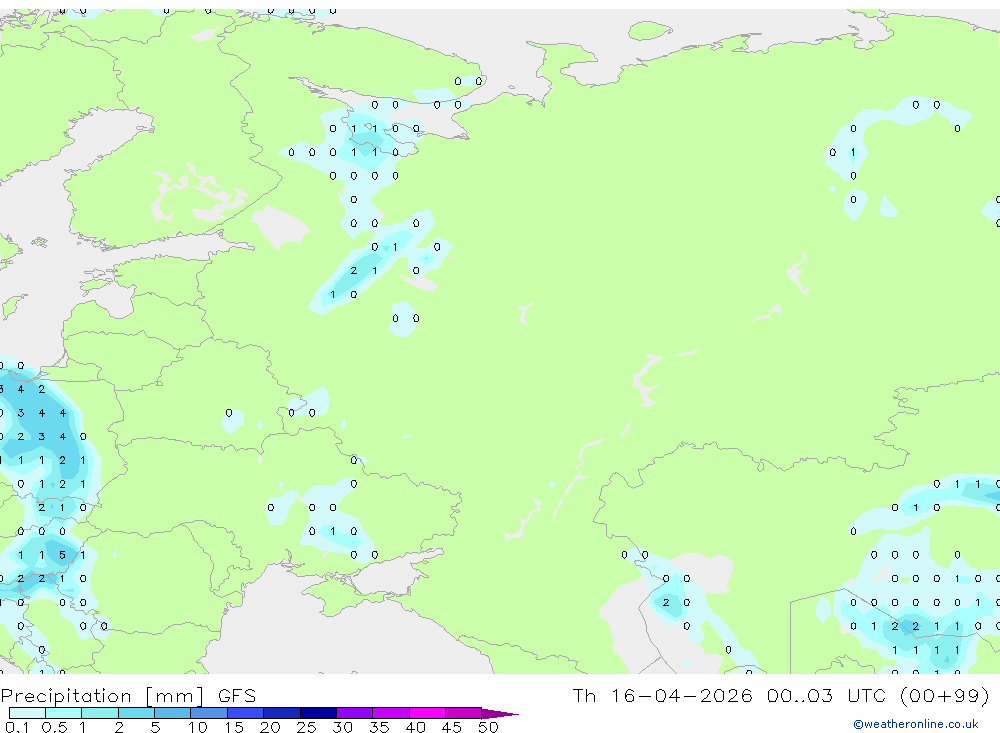Click the '30' legend scale label
This screenshot has width=1000, height=733.
pos(342,727)
